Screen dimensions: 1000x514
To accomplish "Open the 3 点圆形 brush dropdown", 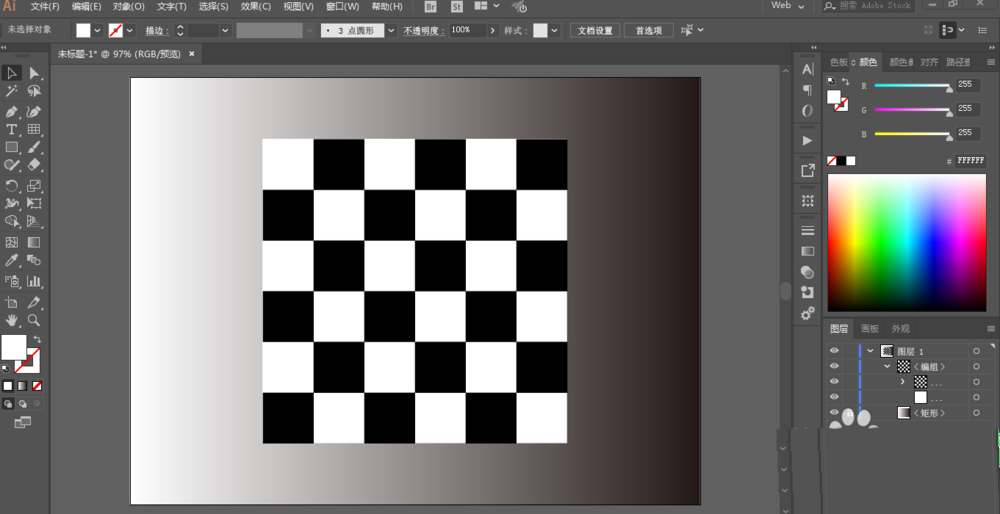I will (x=391, y=30).
